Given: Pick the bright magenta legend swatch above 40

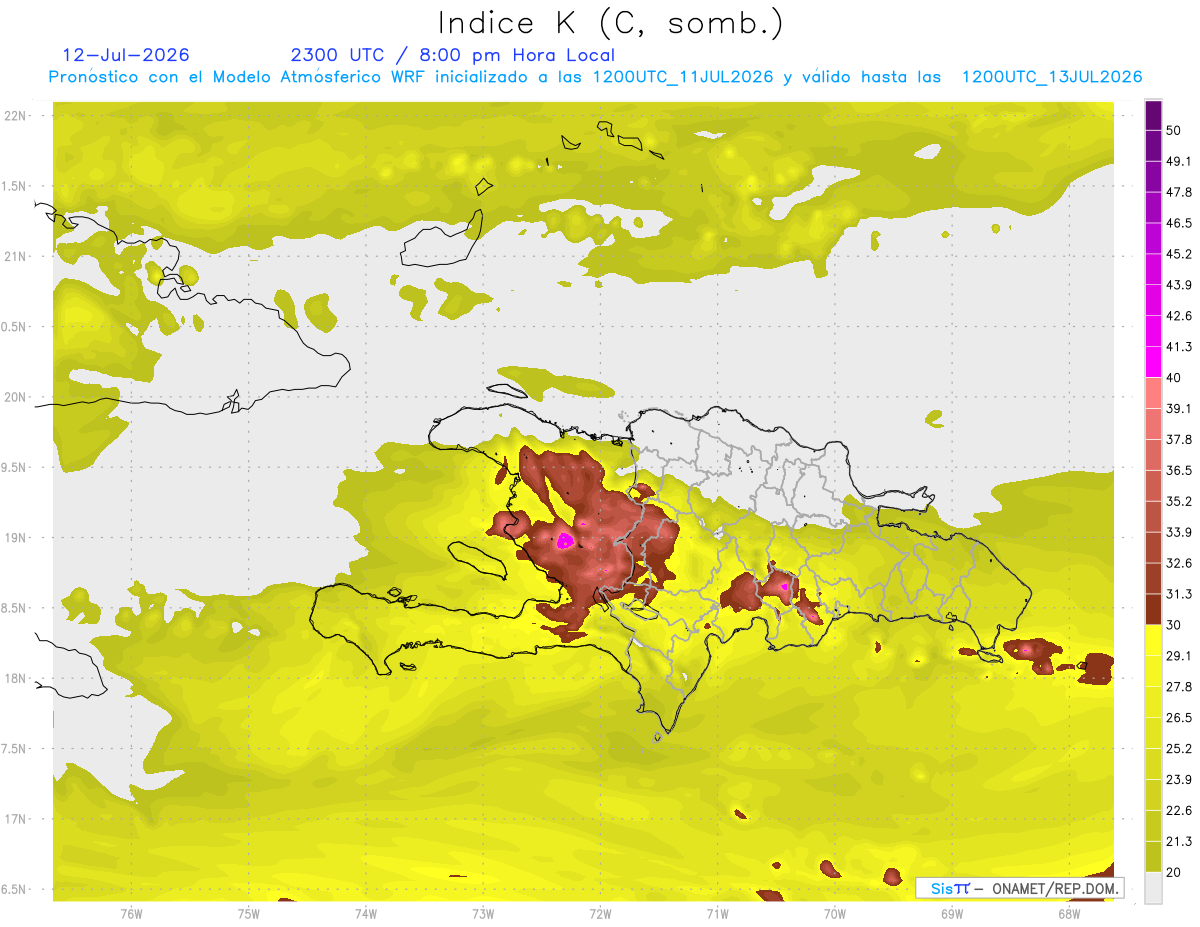Looking at the screenshot, I should (x=1153, y=362).
